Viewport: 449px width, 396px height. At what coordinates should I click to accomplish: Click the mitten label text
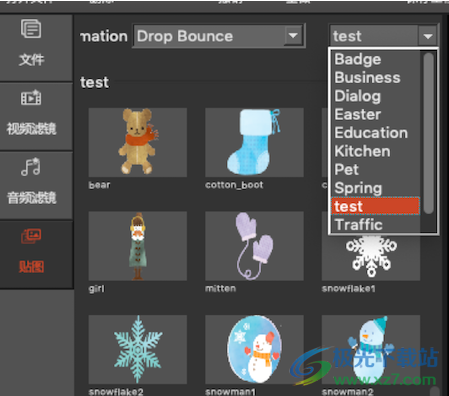pyautogui.click(x=221, y=288)
